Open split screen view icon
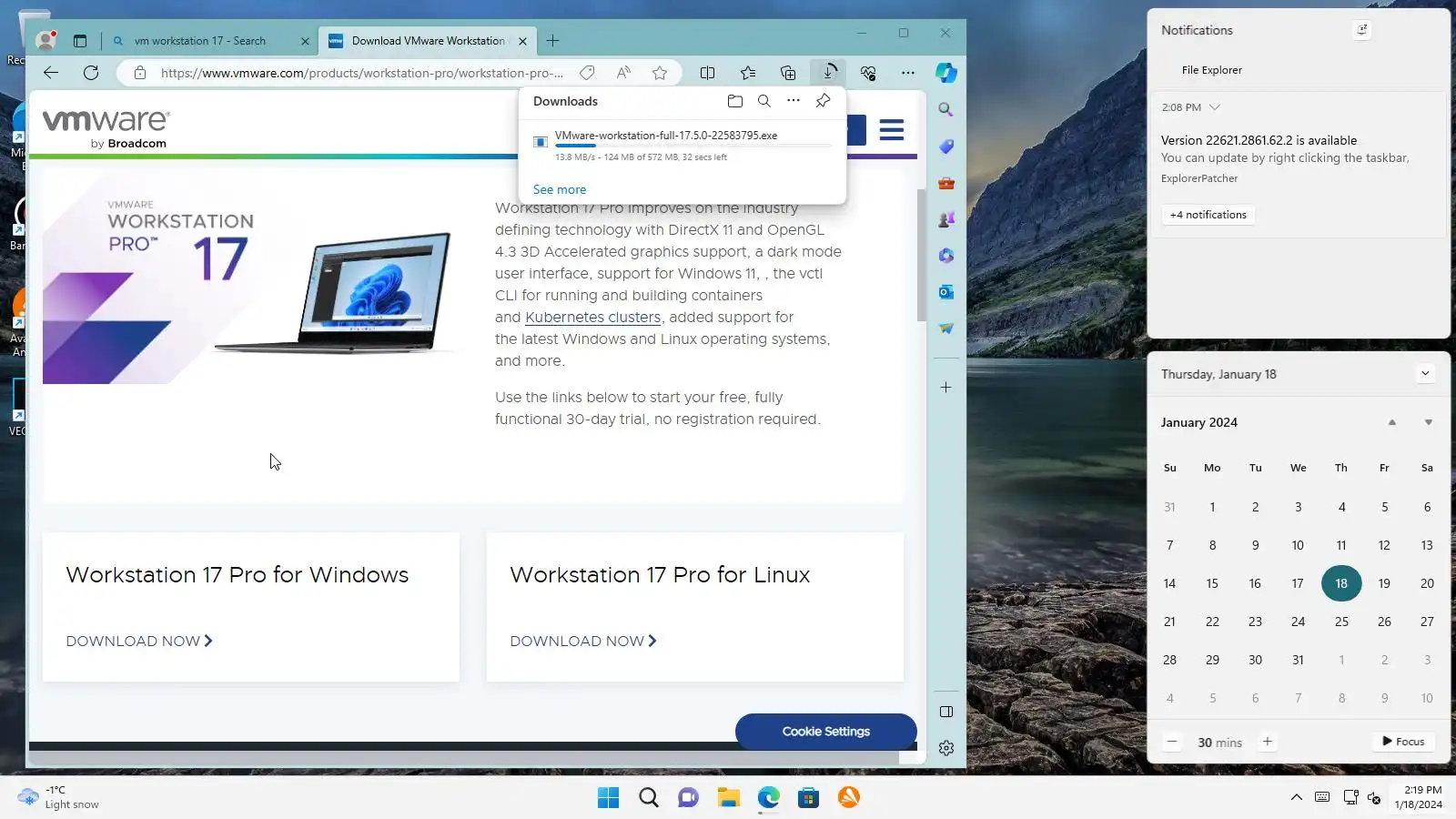This screenshot has width=1456, height=819. (x=707, y=73)
